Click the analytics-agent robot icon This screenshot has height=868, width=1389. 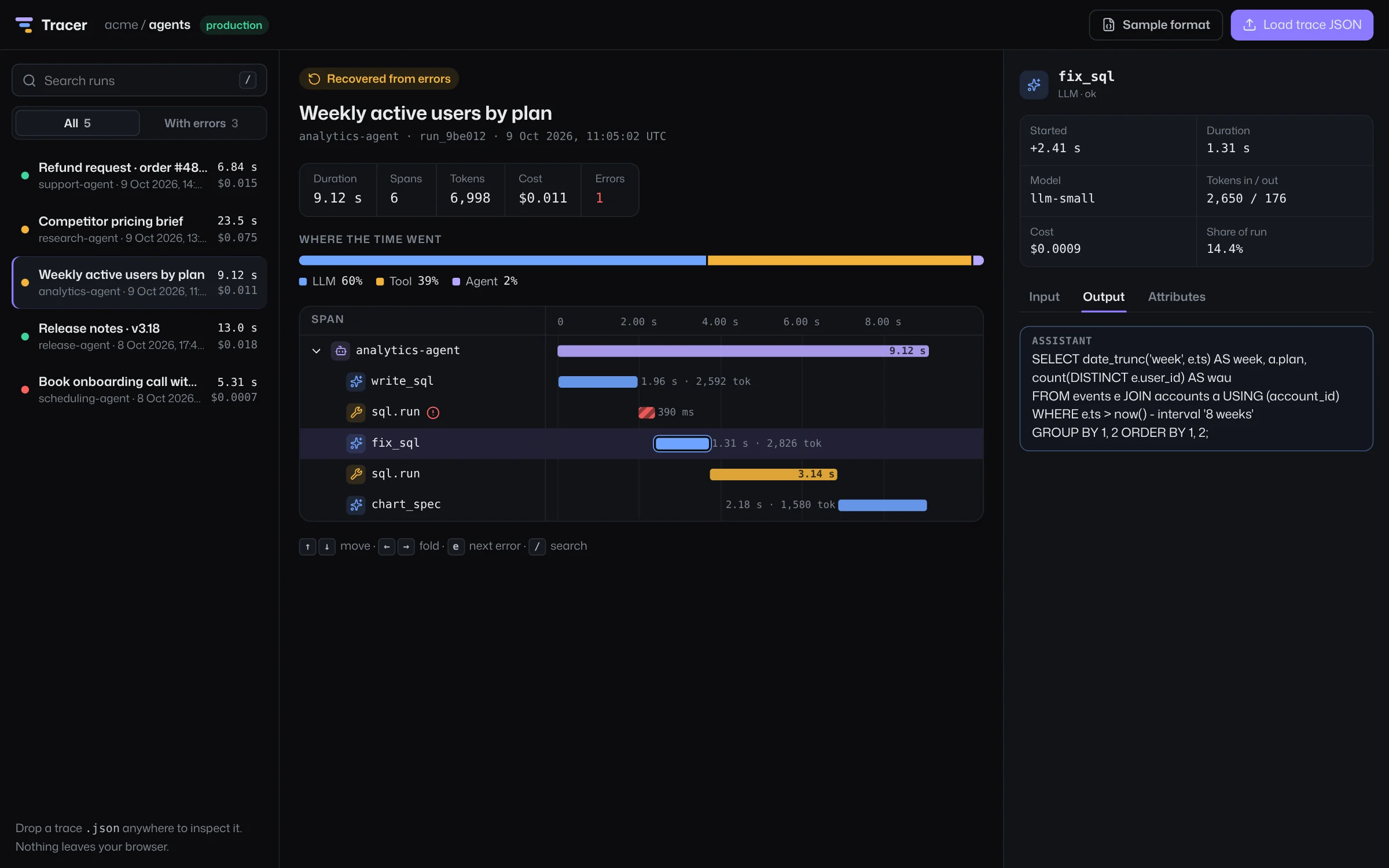click(341, 351)
